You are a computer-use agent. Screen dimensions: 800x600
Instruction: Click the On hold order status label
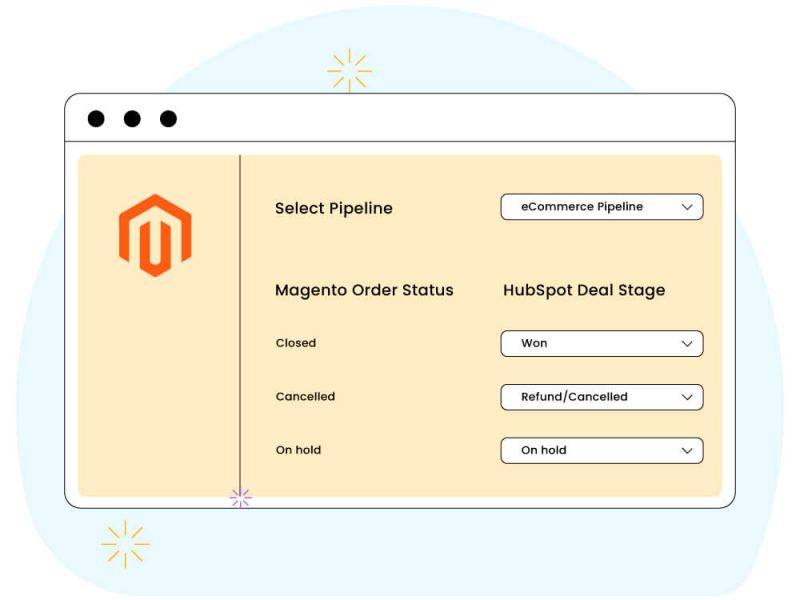[x=298, y=450]
